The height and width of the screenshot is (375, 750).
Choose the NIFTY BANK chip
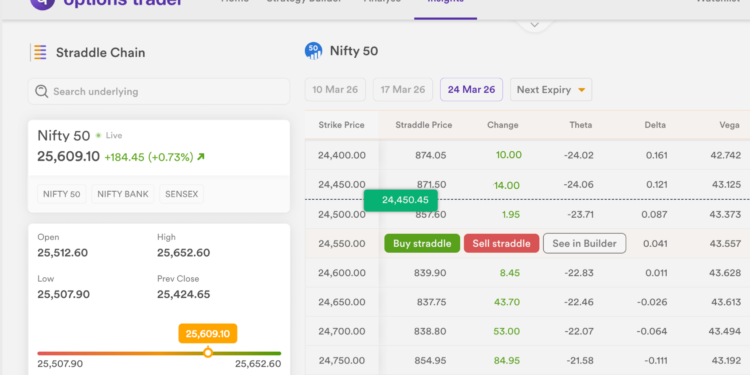123,194
